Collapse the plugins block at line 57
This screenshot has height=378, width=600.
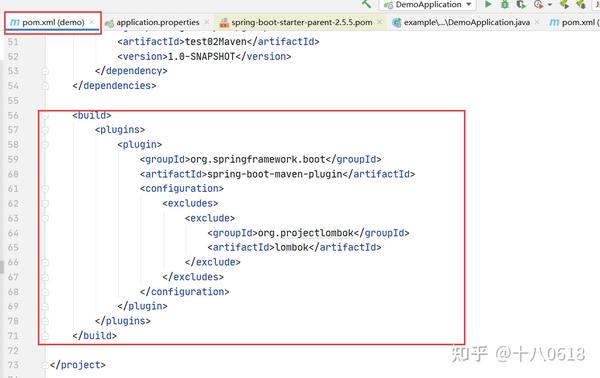click(45, 130)
